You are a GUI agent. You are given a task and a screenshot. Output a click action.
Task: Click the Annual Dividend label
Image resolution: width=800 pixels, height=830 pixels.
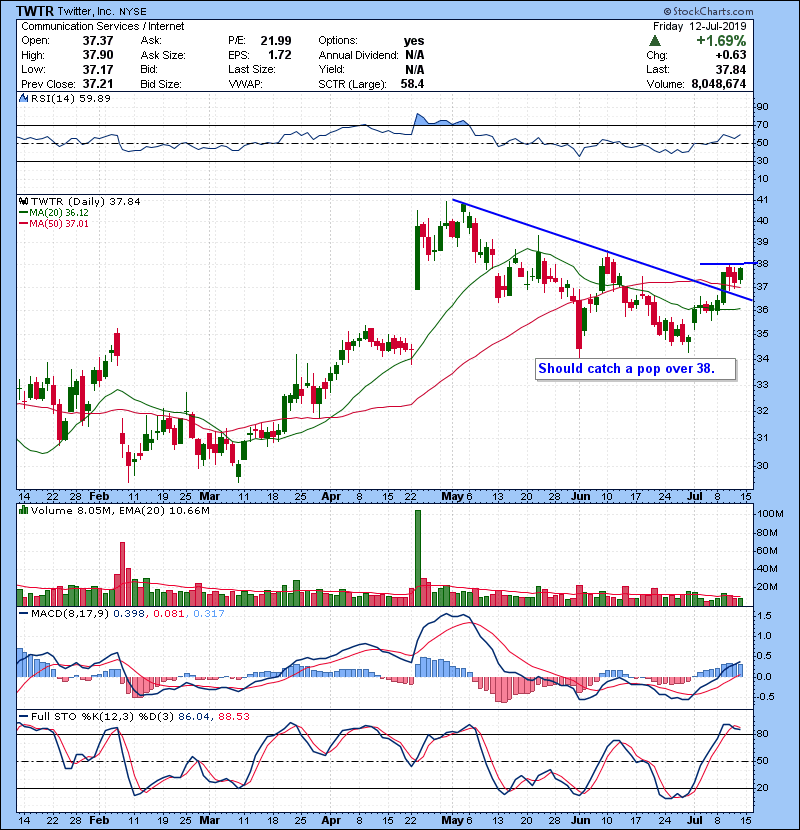point(358,55)
